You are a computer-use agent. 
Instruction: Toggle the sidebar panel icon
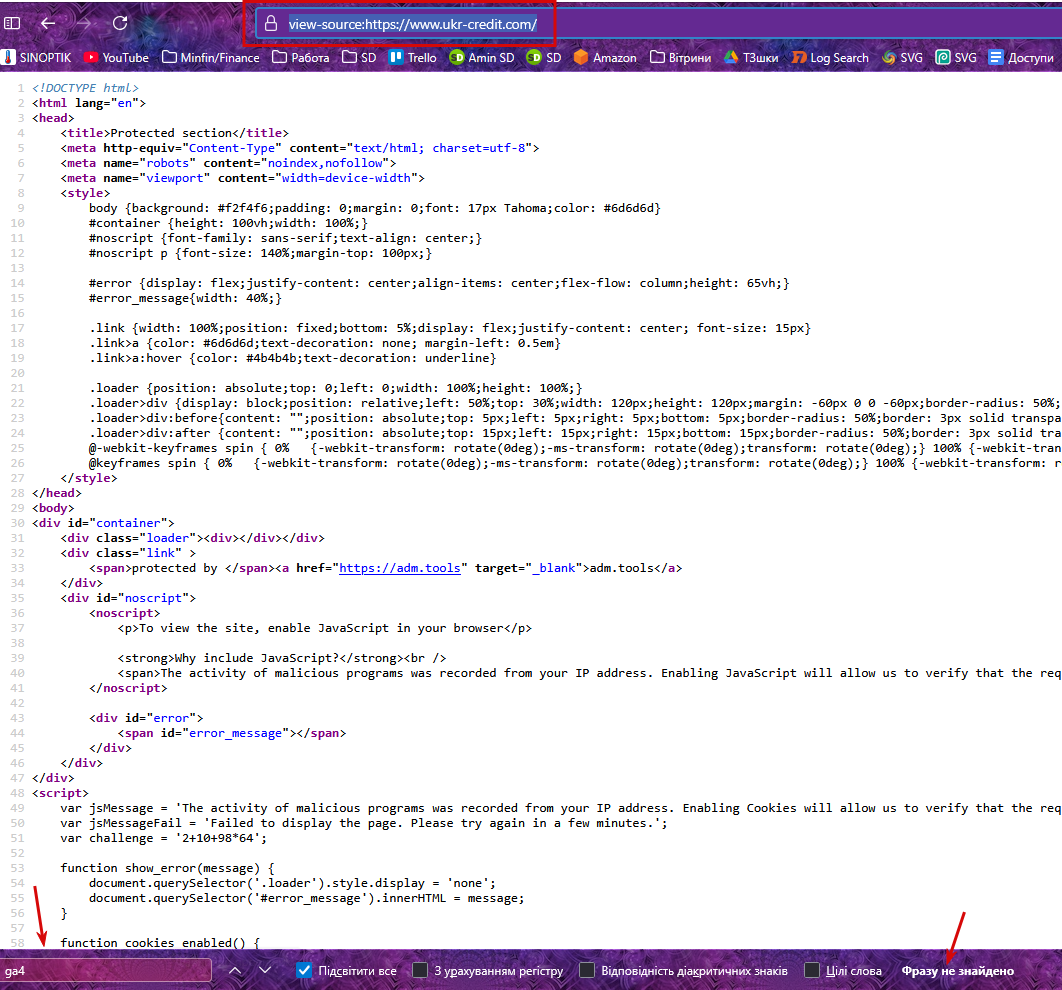(x=12, y=23)
